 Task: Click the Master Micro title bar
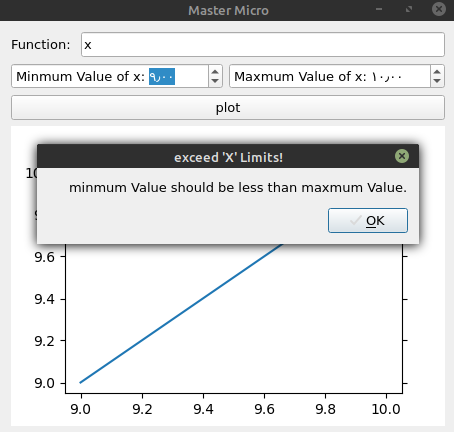pos(228,10)
